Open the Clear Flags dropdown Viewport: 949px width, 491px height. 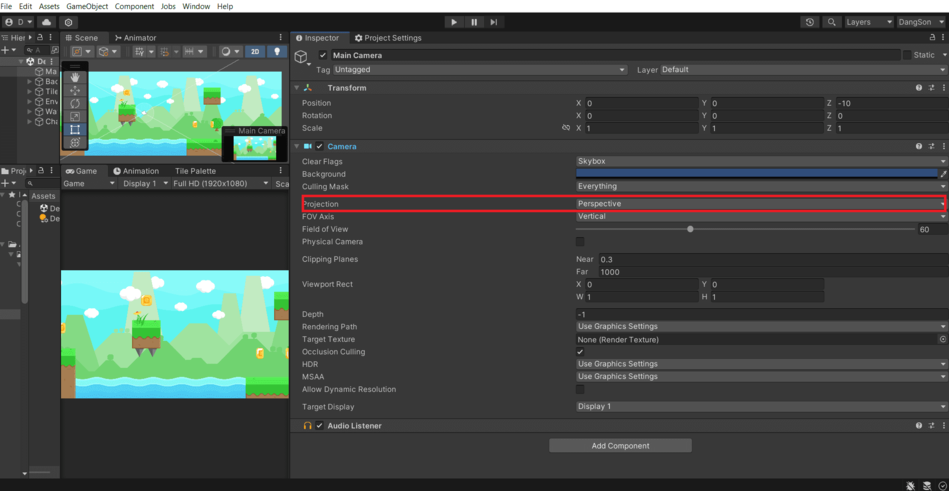[x=760, y=161]
